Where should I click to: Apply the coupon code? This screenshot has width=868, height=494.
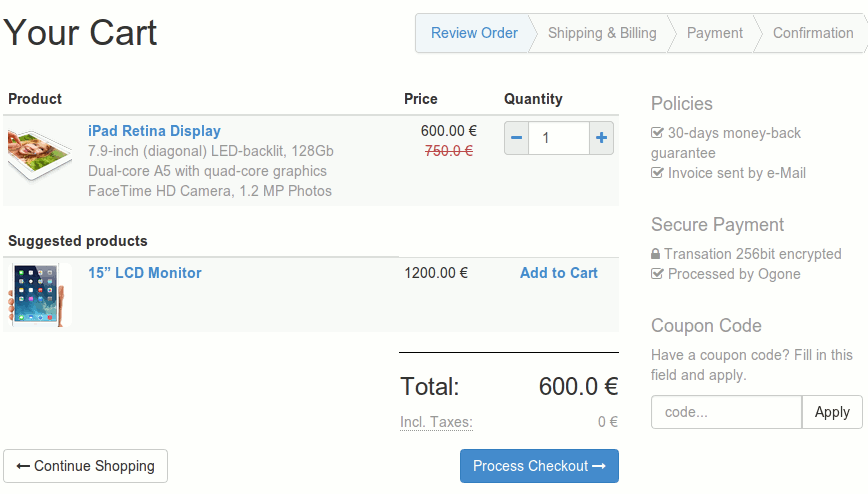click(832, 412)
